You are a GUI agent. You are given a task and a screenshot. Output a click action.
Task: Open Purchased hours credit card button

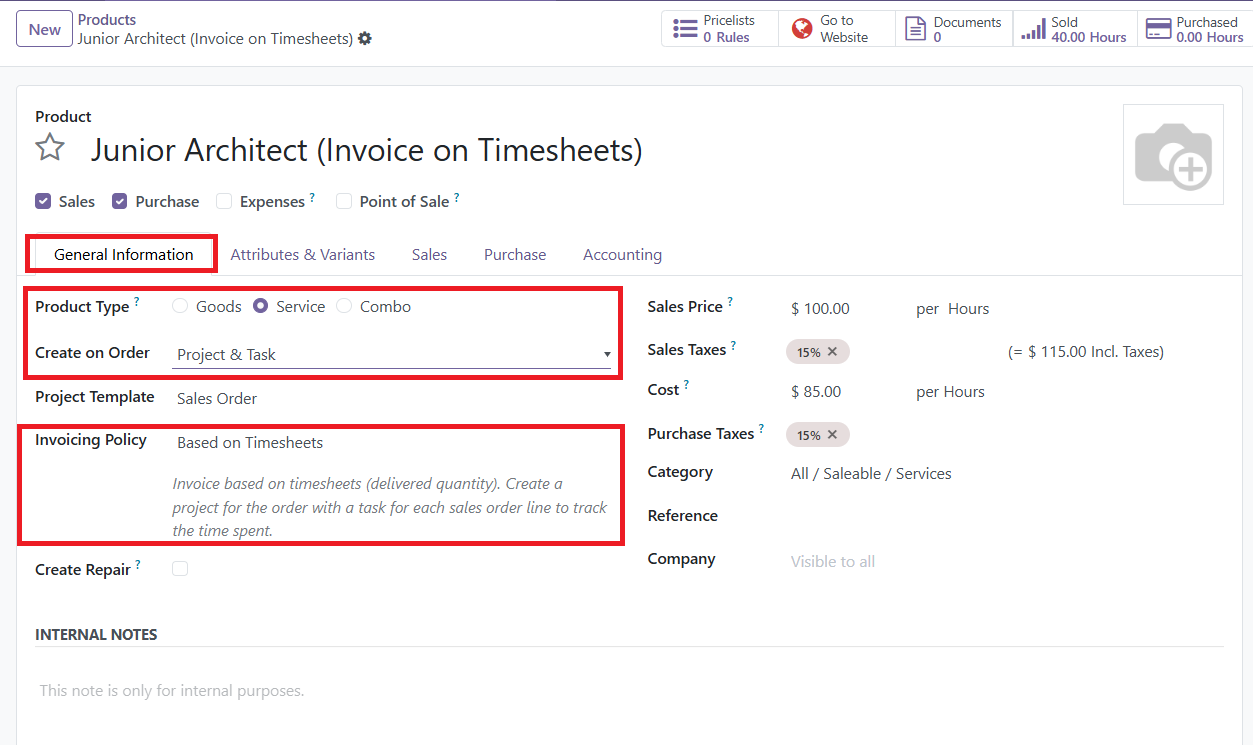(1195, 29)
